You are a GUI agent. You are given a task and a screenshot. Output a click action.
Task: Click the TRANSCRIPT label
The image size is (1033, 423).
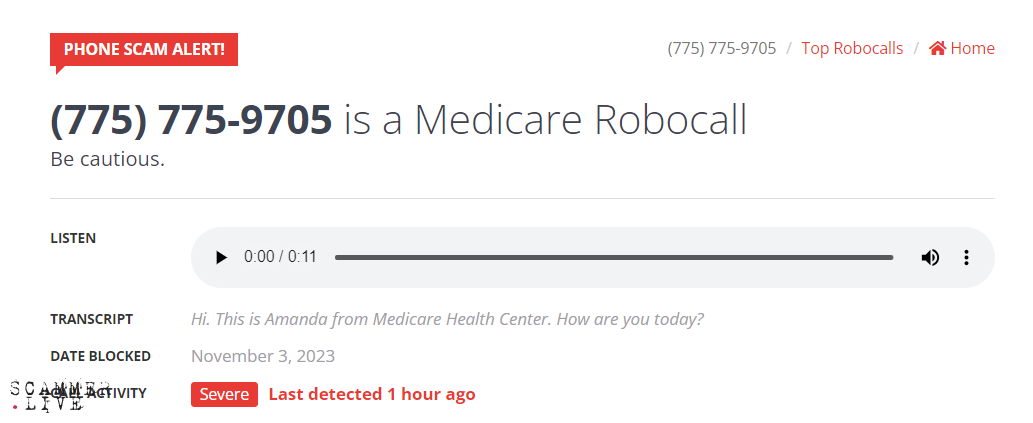[x=91, y=319]
